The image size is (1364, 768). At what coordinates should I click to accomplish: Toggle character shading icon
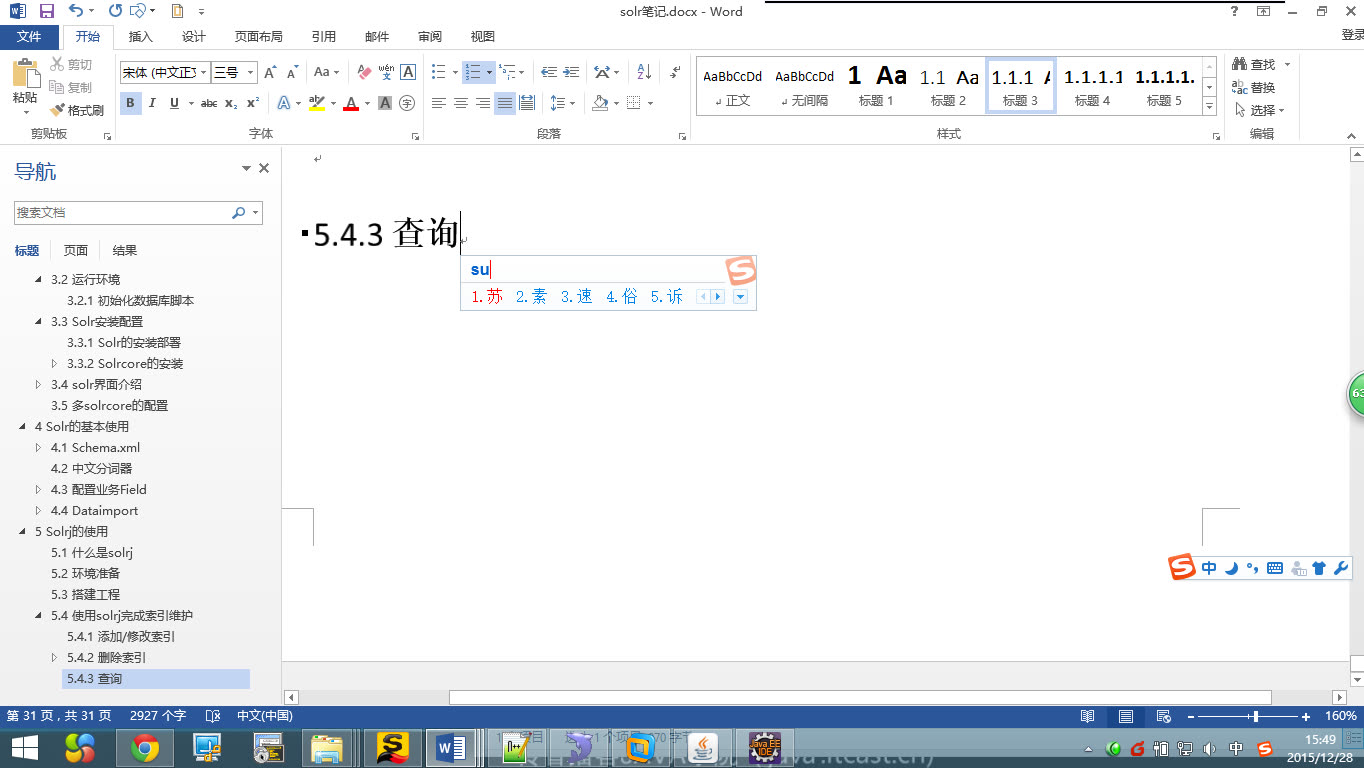pyautogui.click(x=385, y=103)
